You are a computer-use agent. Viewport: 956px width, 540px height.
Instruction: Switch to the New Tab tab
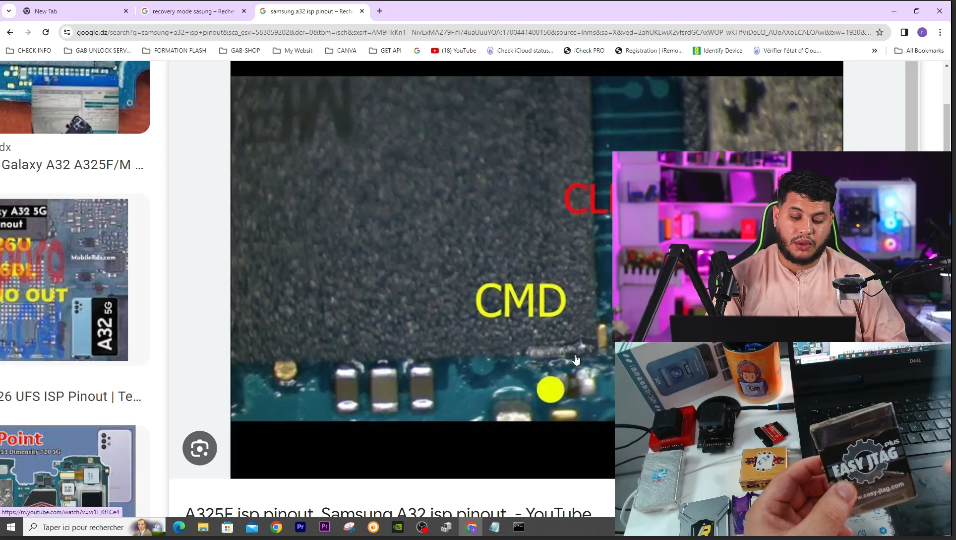click(73, 11)
